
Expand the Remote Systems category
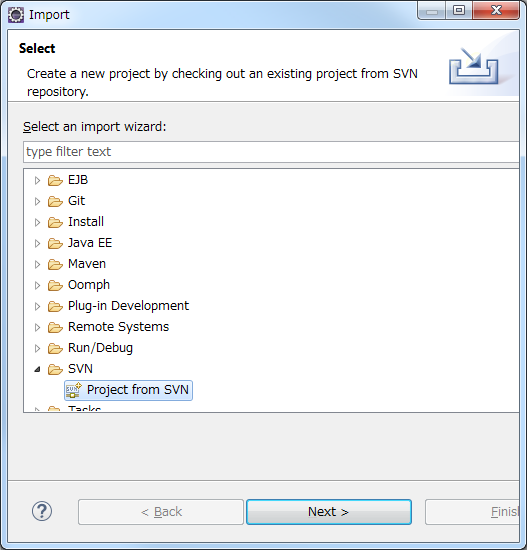click(x=37, y=327)
